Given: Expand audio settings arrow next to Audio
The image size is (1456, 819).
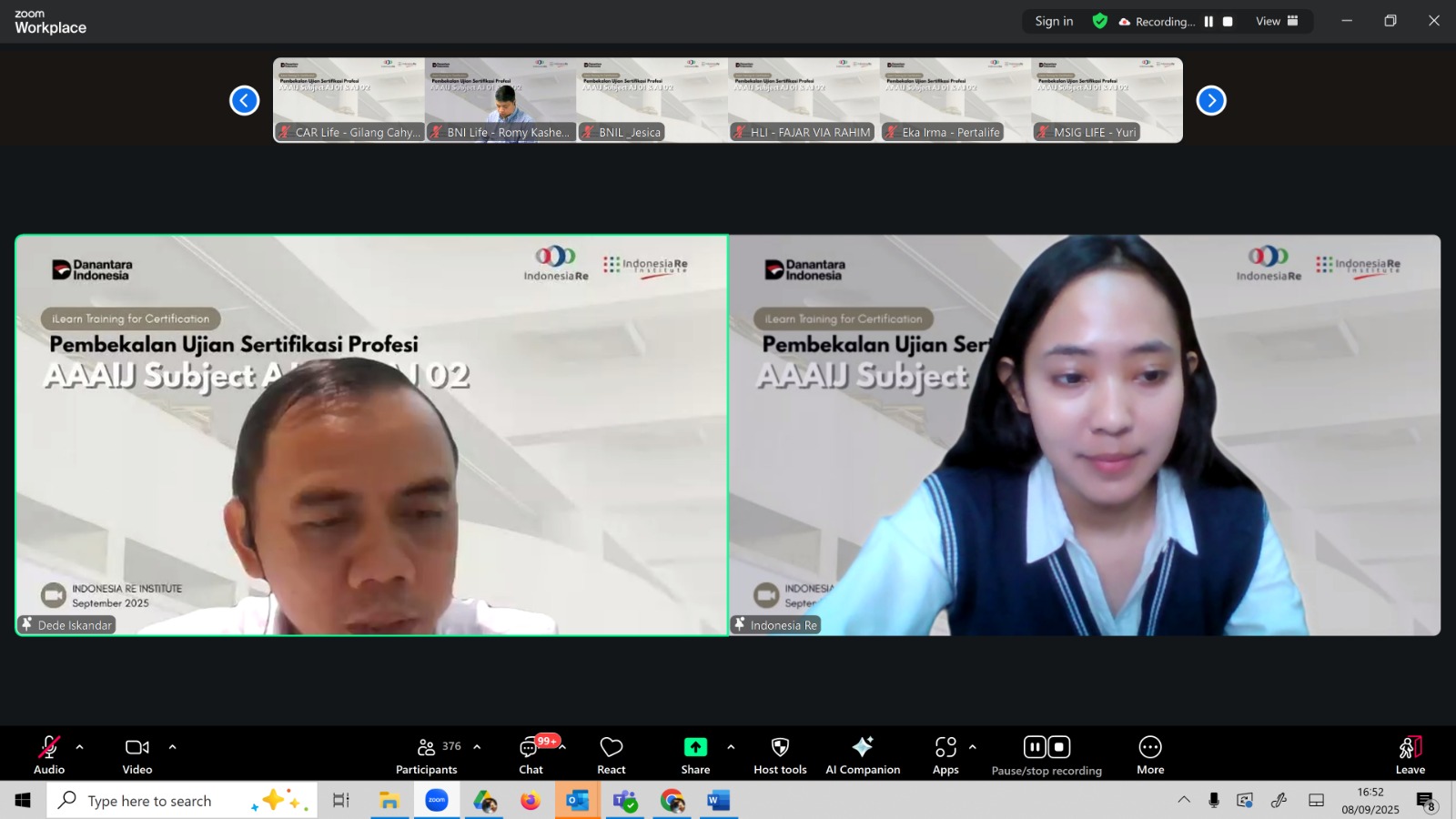Looking at the screenshot, I should pos(80,747).
